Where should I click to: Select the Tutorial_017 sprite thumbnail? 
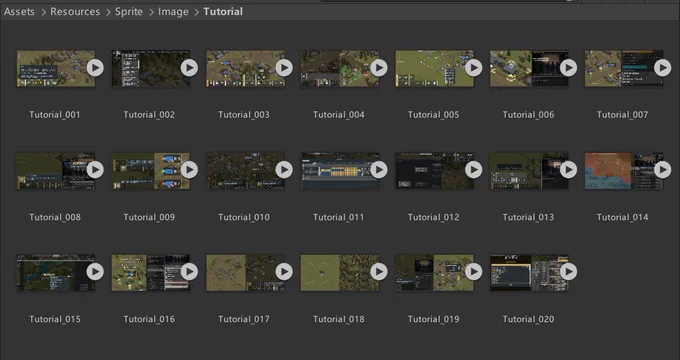pos(245,272)
